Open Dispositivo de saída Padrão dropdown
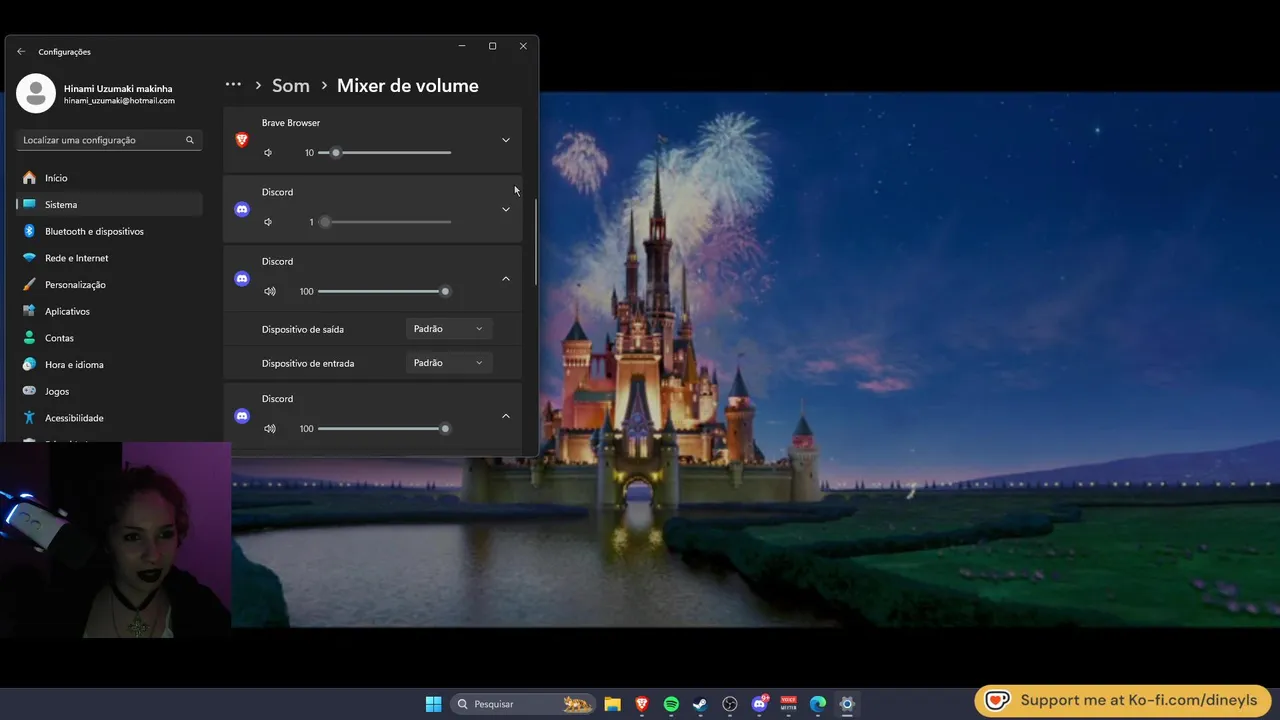1280x720 pixels. (448, 328)
